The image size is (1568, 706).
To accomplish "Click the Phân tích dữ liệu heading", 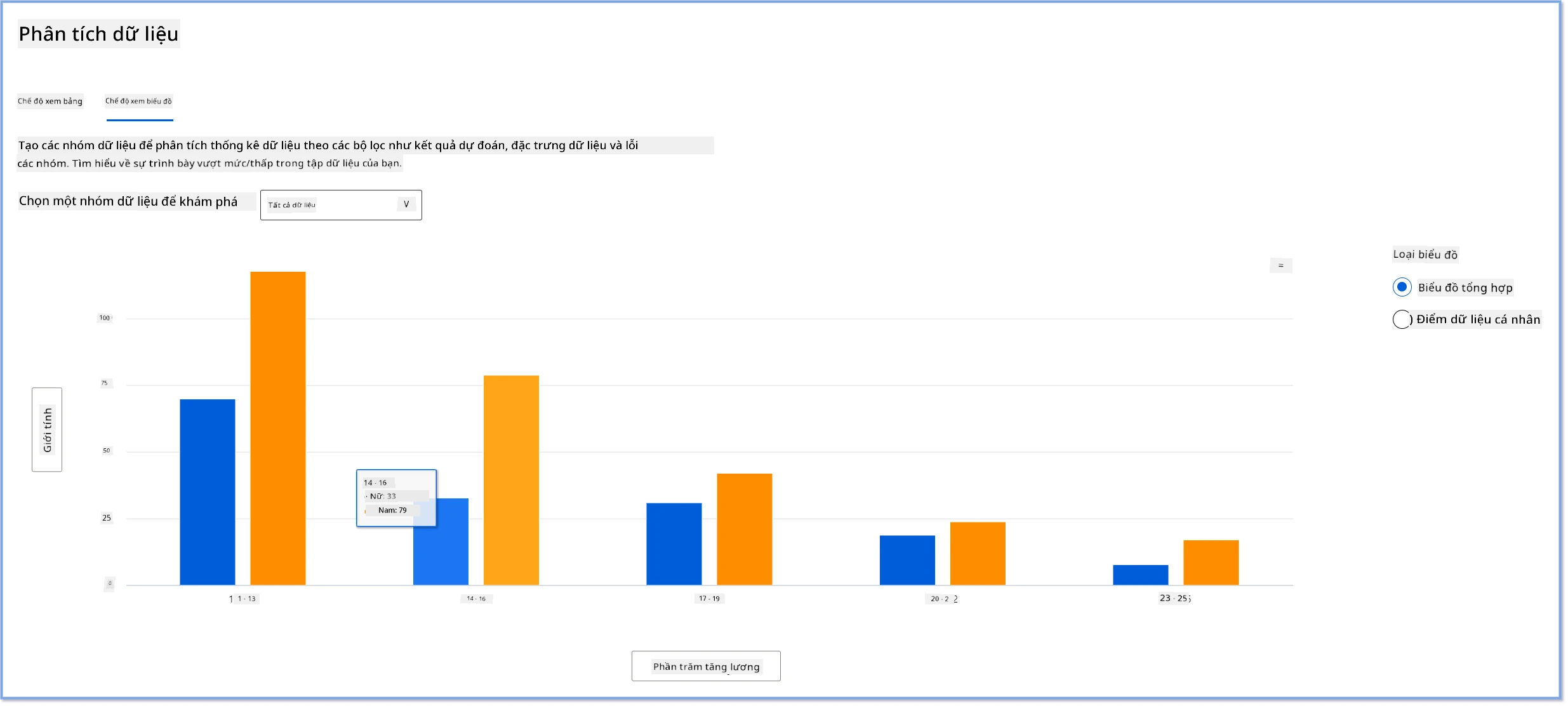I will [x=98, y=34].
